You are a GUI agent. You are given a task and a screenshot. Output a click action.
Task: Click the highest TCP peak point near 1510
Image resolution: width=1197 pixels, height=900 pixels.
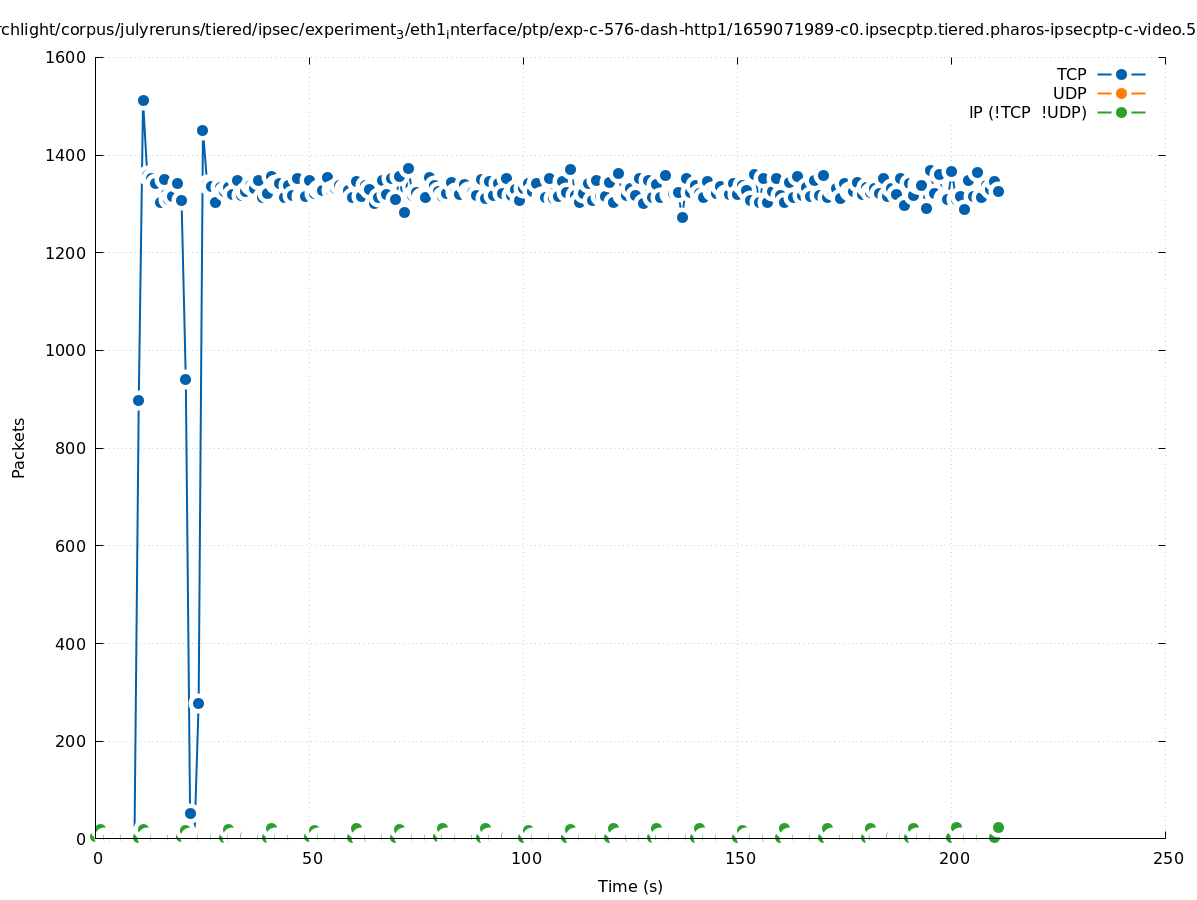tap(143, 100)
